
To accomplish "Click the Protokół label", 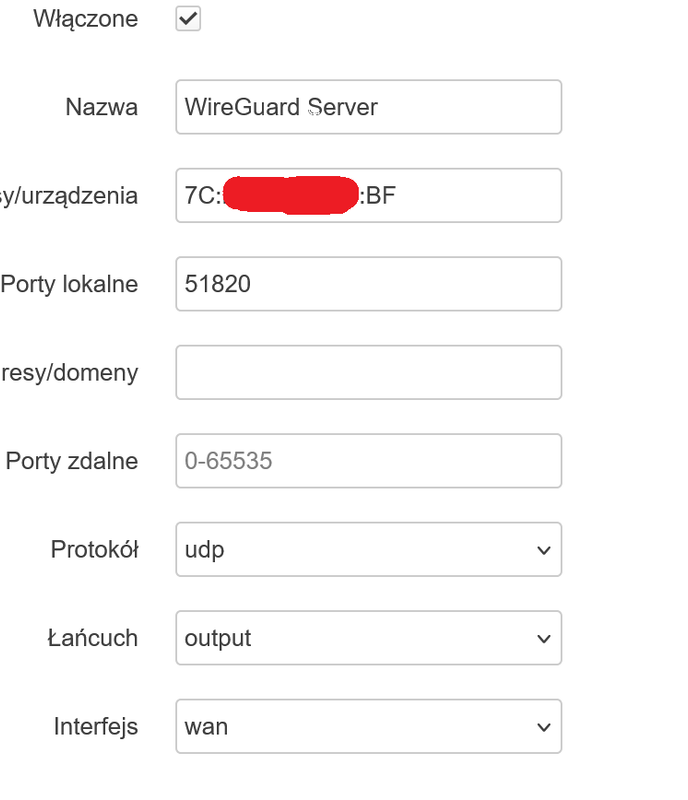I will coord(94,549).
